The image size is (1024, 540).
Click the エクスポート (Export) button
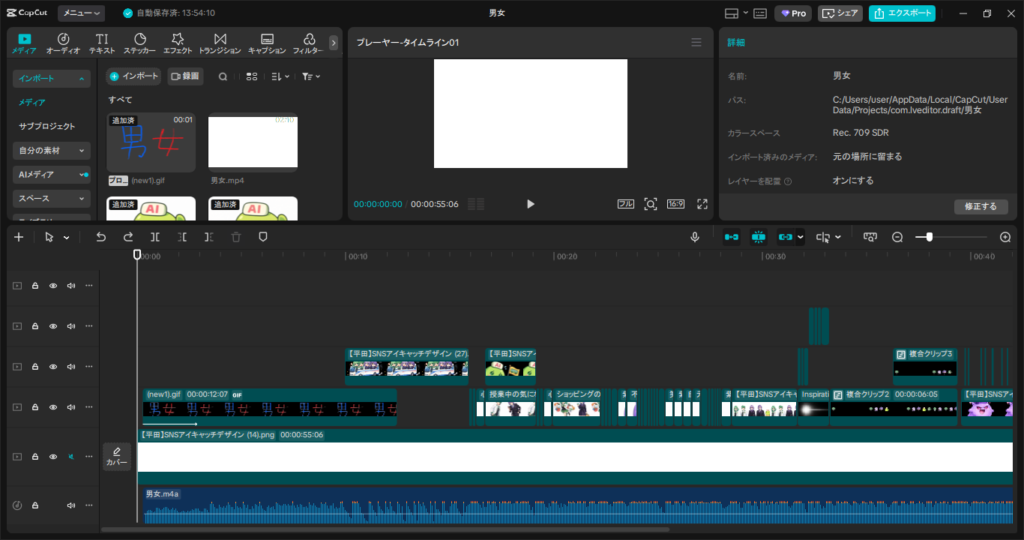[902, 13]
